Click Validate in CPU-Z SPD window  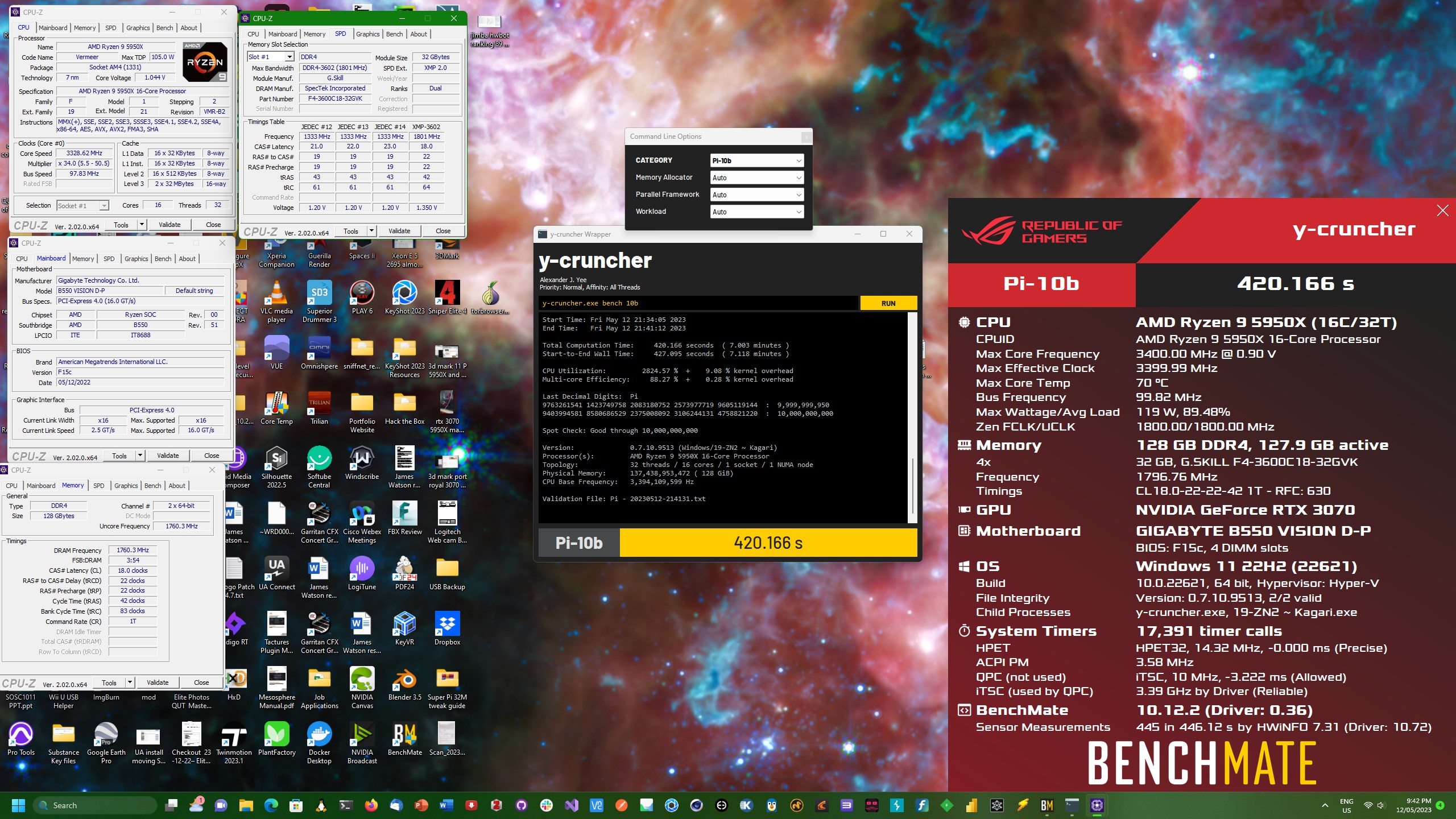pos(399,231)
